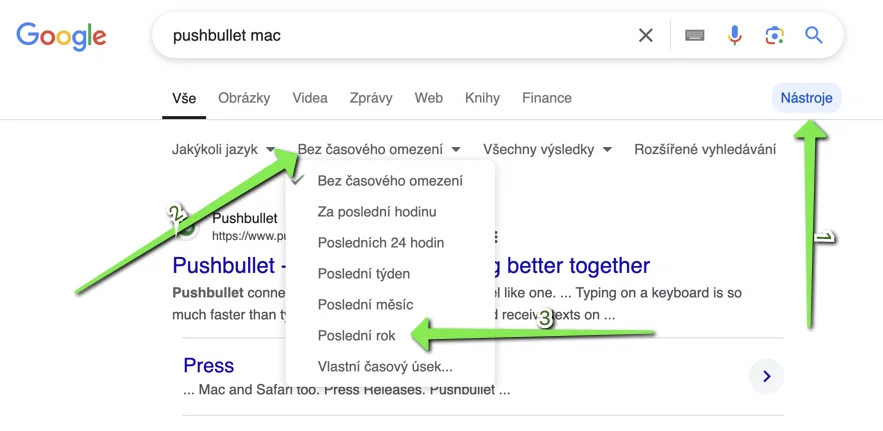The width and height of the screenshot is (883, 431).
Task: Switch to the Obrázky tab
Action: (244, 98)
